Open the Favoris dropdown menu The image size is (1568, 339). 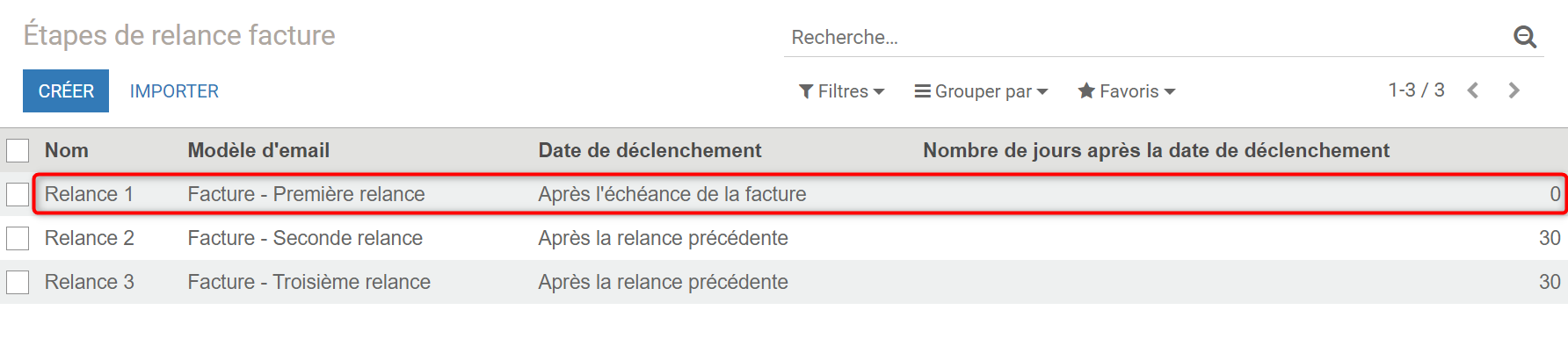1127,91
